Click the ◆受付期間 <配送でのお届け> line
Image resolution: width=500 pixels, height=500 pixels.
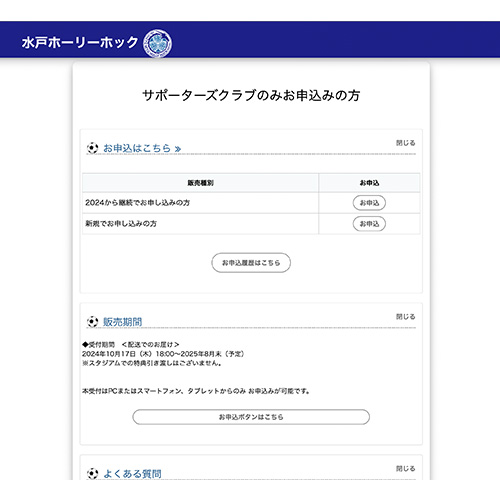click(131, 344)
